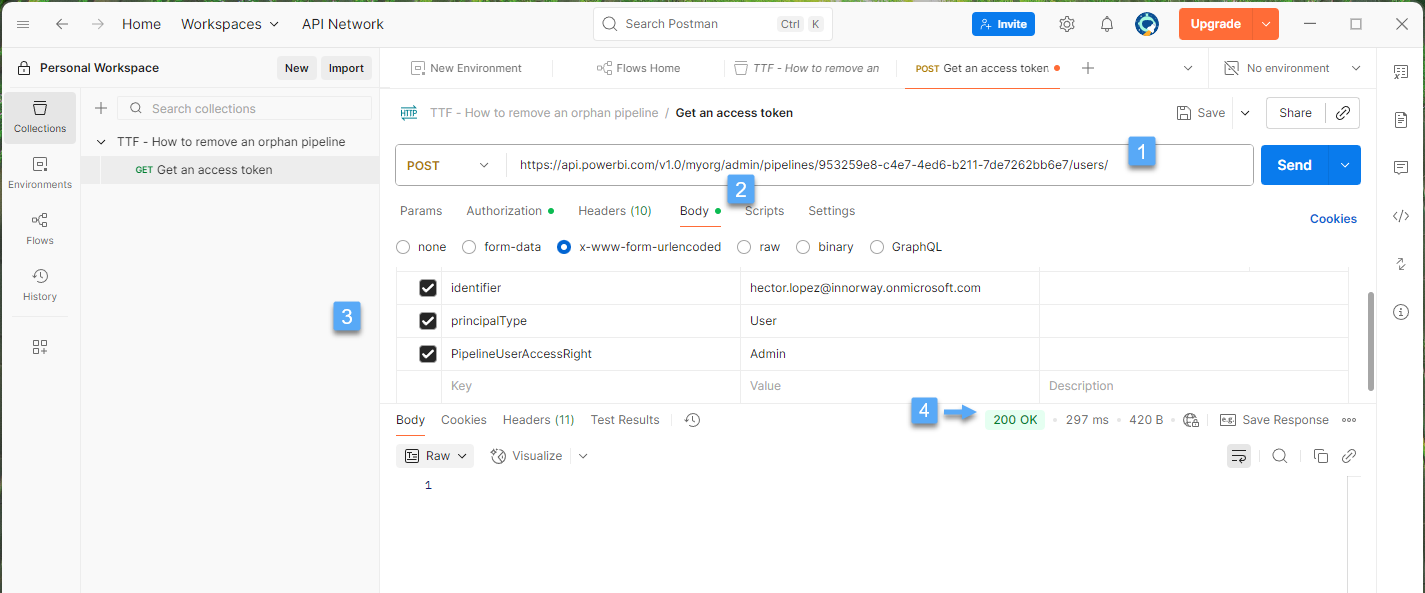Screen dimensions: 1425x593
Task: Open top right sidebar panel icon
Action: (1401, 72)
